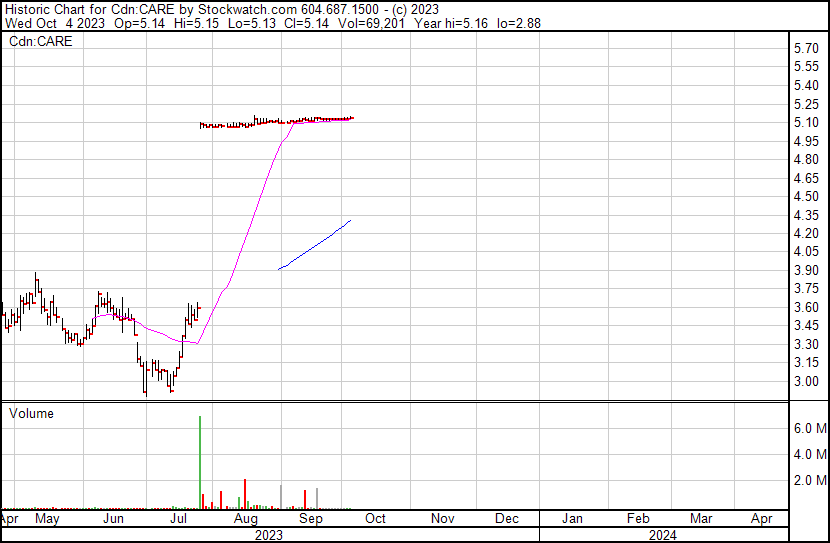Screen dimensions: 830x543
Task: Select the 2023 year label
Action: coord(268,535)
